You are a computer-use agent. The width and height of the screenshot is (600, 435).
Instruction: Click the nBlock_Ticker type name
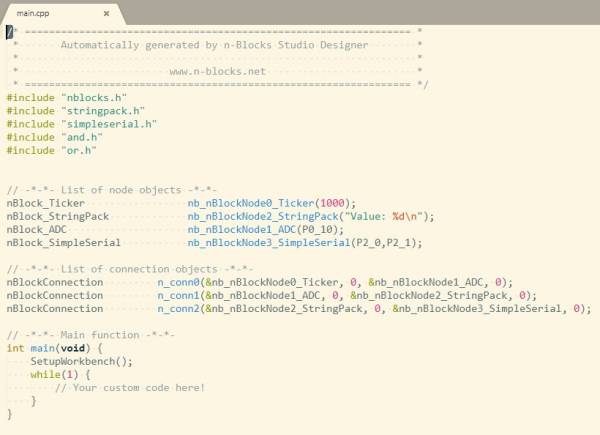pyautogui.click(x=46, y=203)
